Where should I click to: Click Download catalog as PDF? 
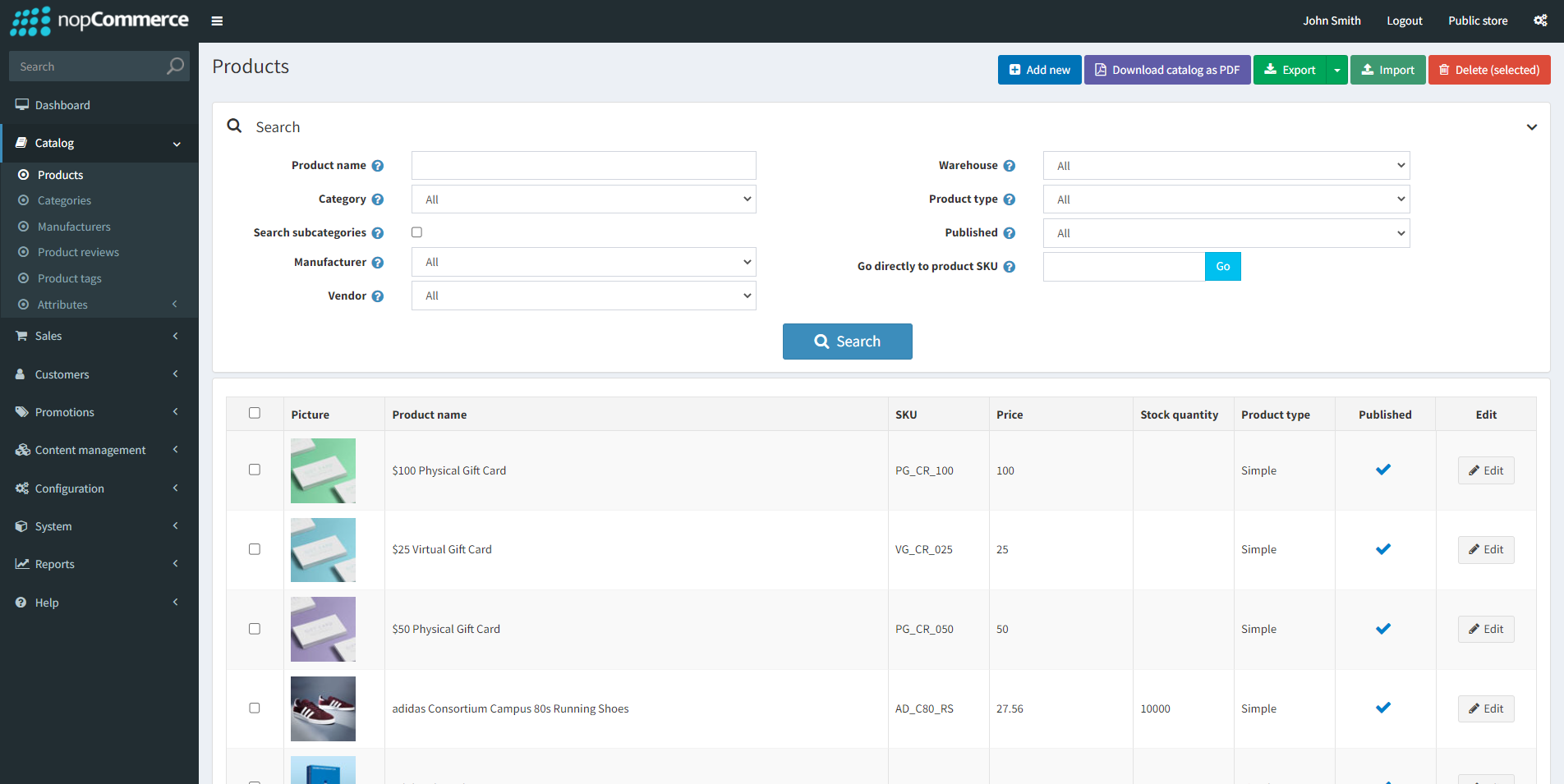[1167, 70]
